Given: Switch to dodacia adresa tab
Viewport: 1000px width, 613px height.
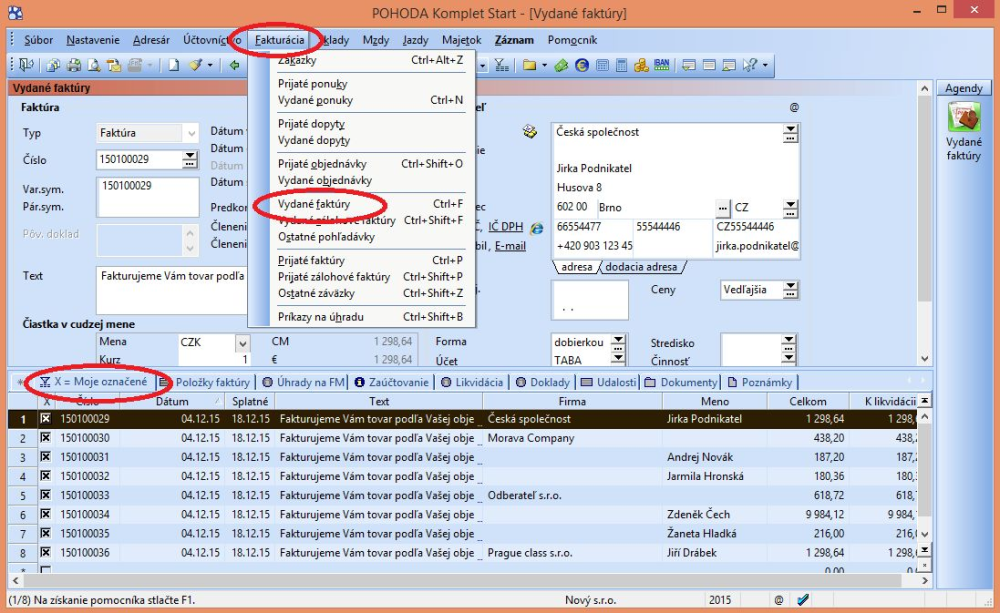Looking at the screenshot, I should pos(641,267).
